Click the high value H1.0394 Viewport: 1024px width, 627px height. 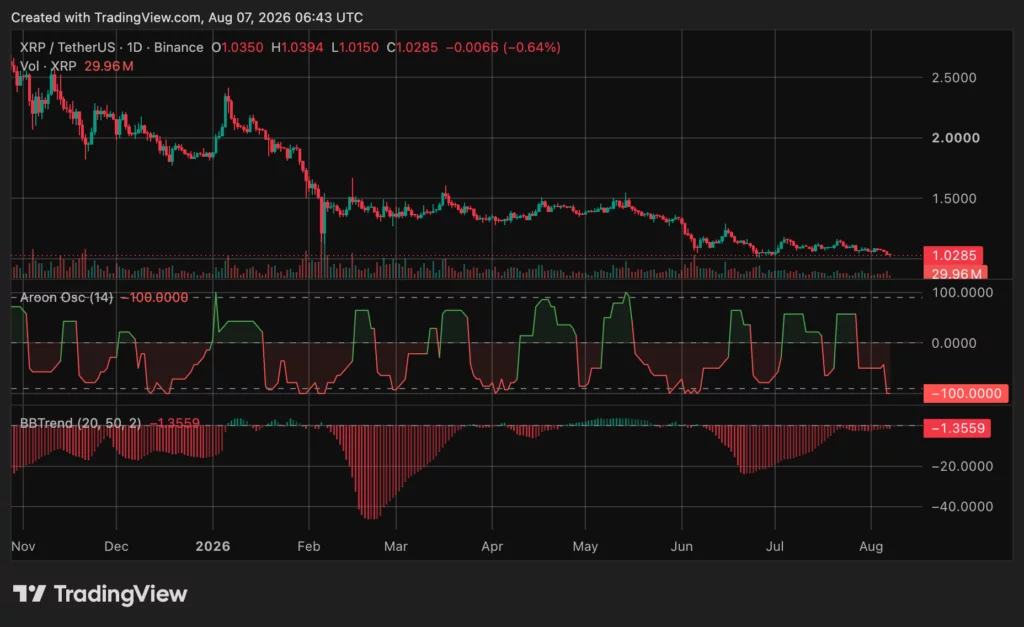point(297,48)
